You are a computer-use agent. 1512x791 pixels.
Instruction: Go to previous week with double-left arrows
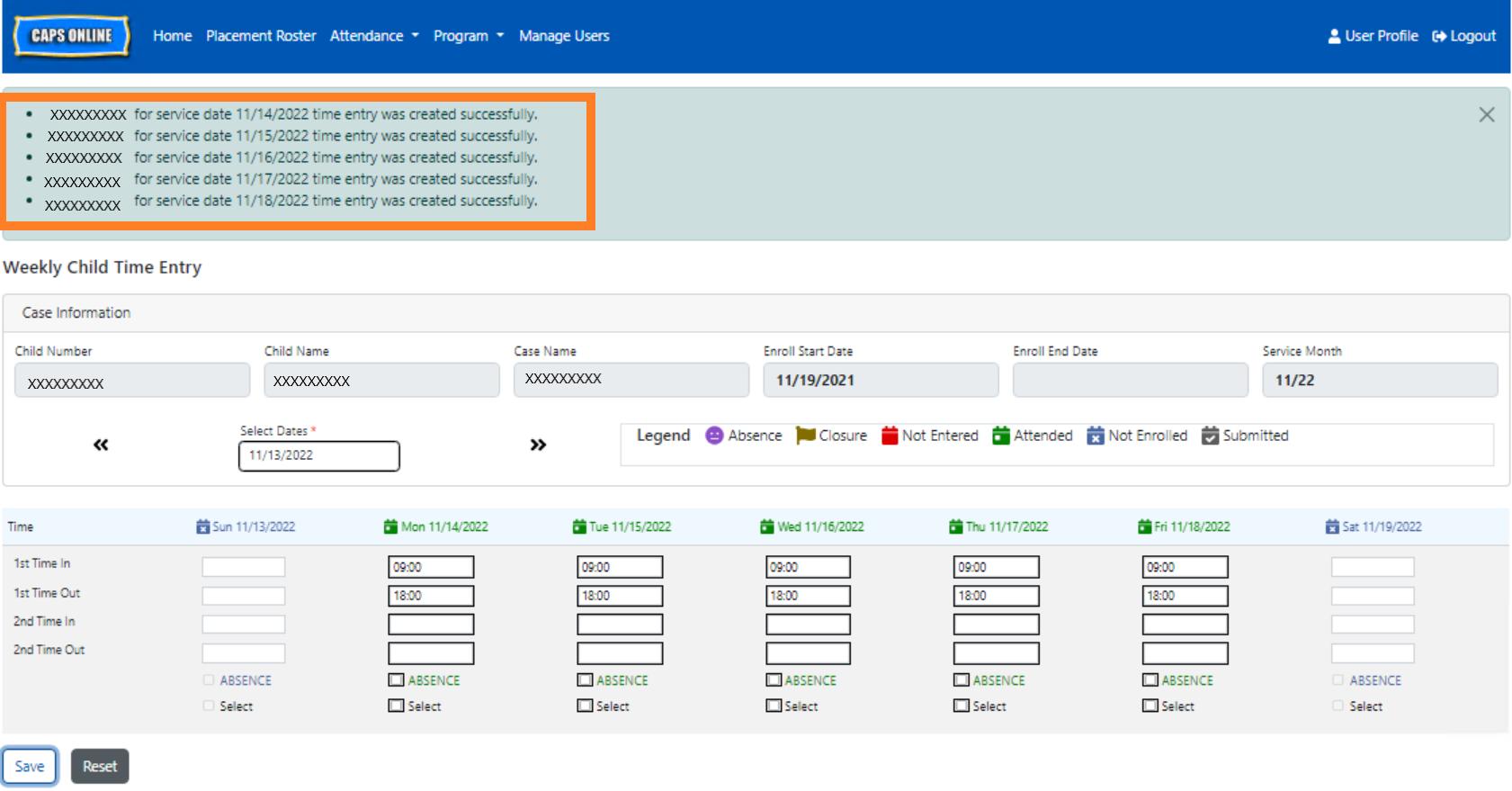pyautogui.click(x=101, y=445)
